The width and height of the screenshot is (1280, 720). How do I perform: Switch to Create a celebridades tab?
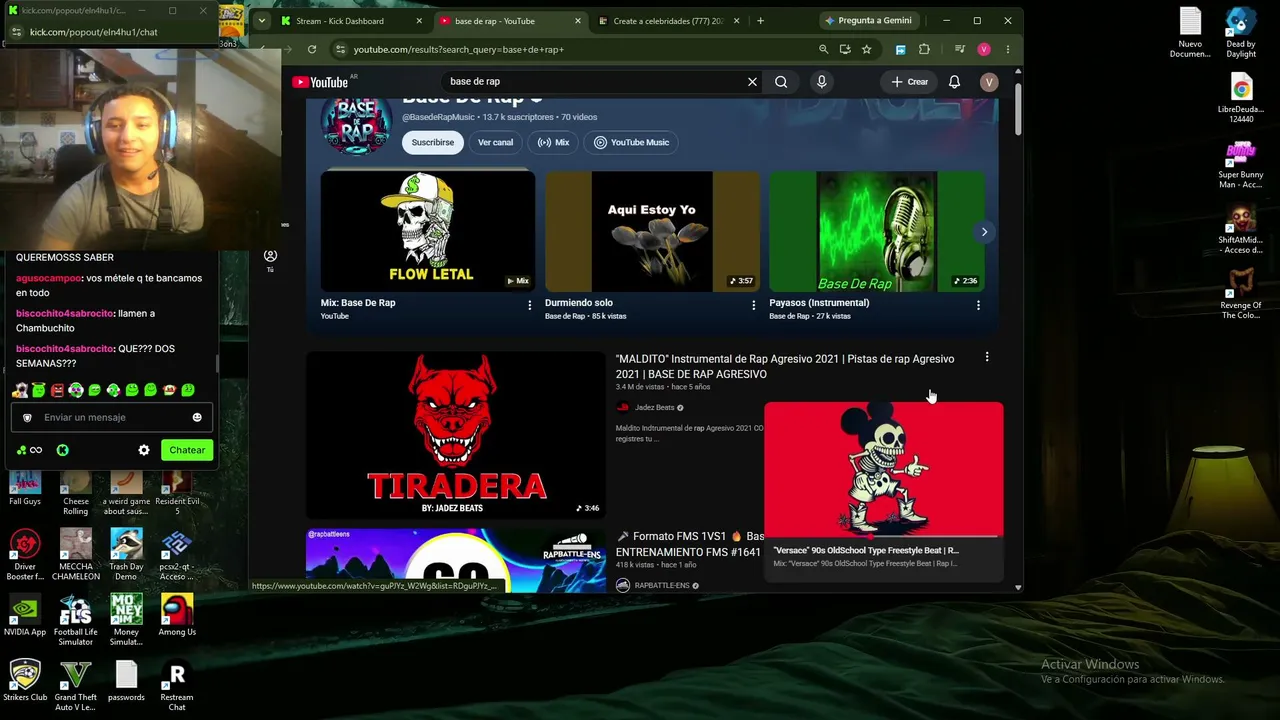pyautogui.click(x=668, y=20)
